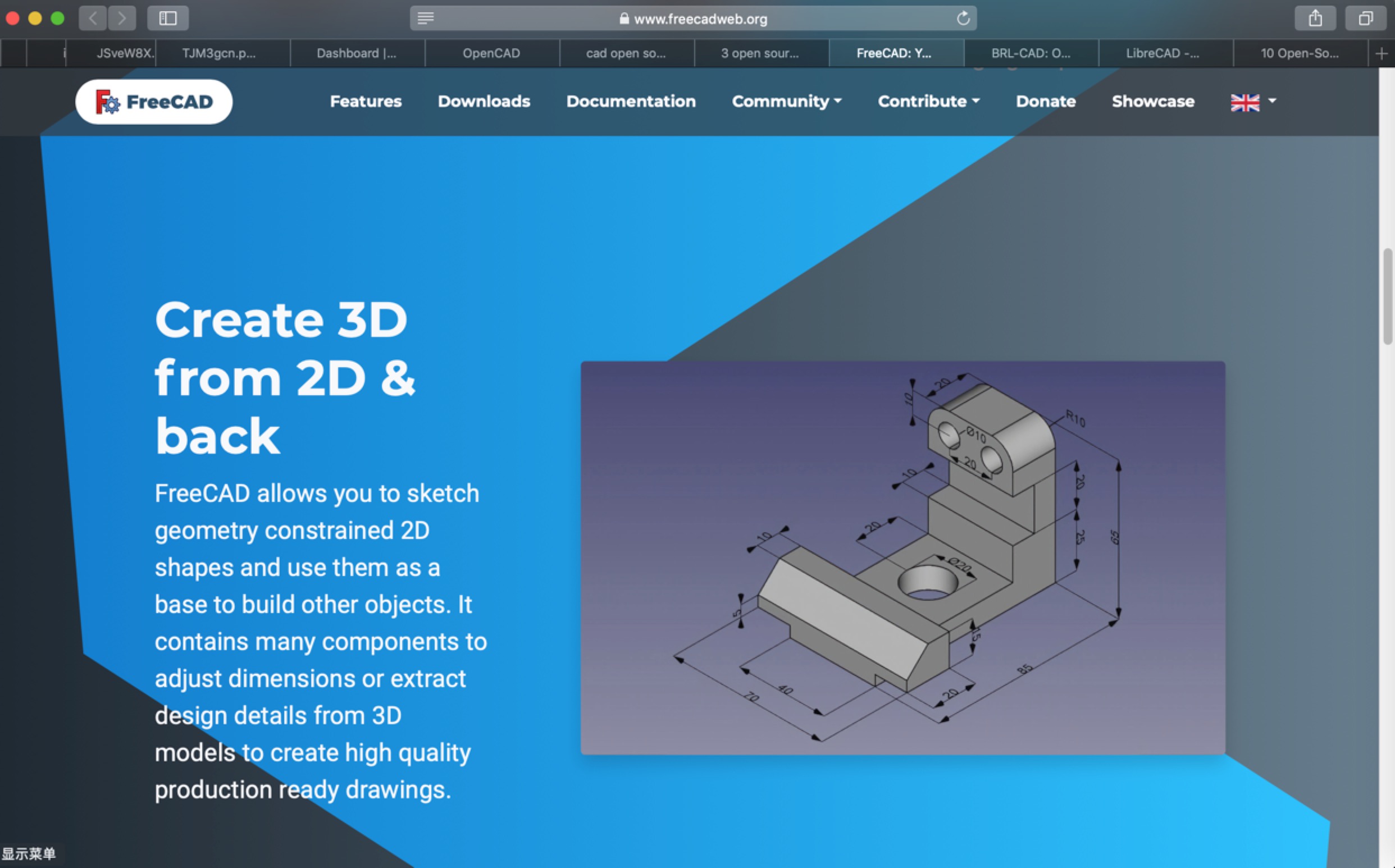Expand the Community dropdown menu
1395x868 pixels.
pyautogui.click(x=786, y=102)
